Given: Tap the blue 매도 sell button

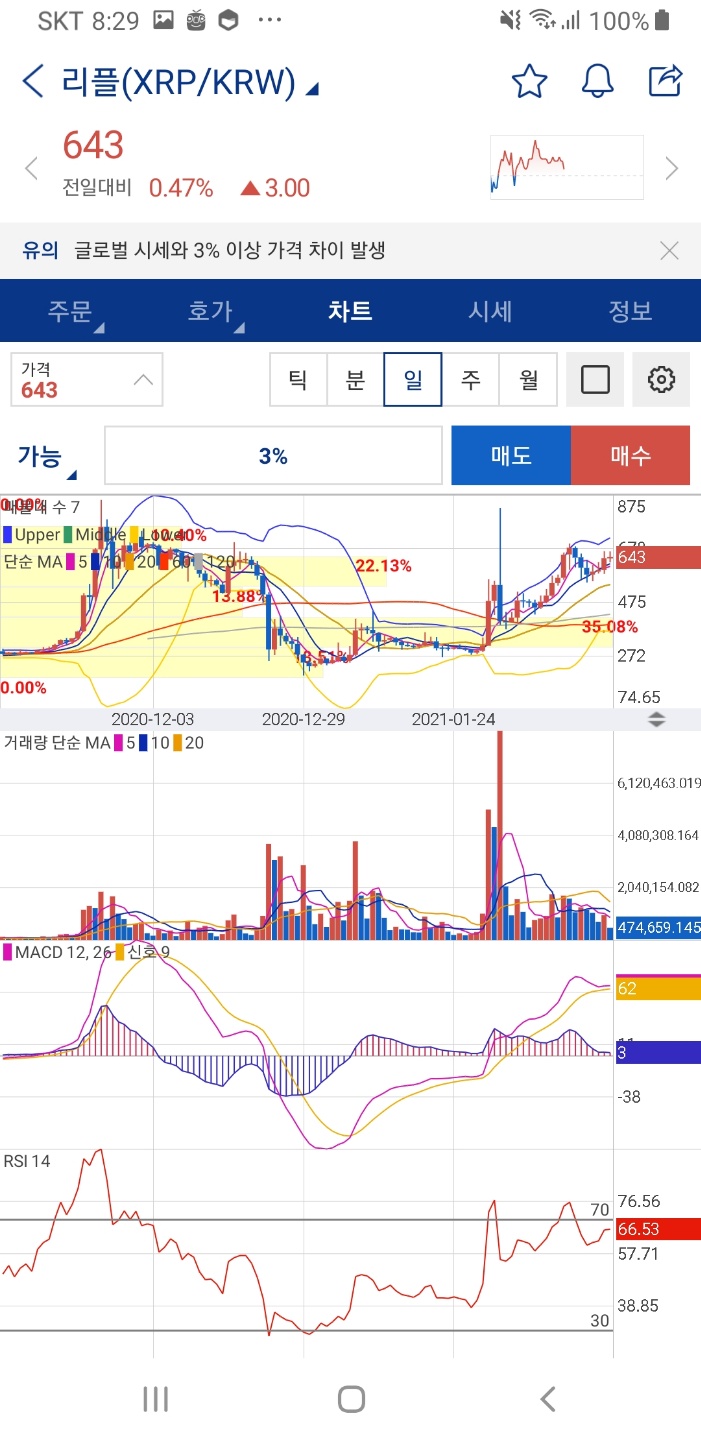Looking at the screenshot, I should tap(511, 456).
